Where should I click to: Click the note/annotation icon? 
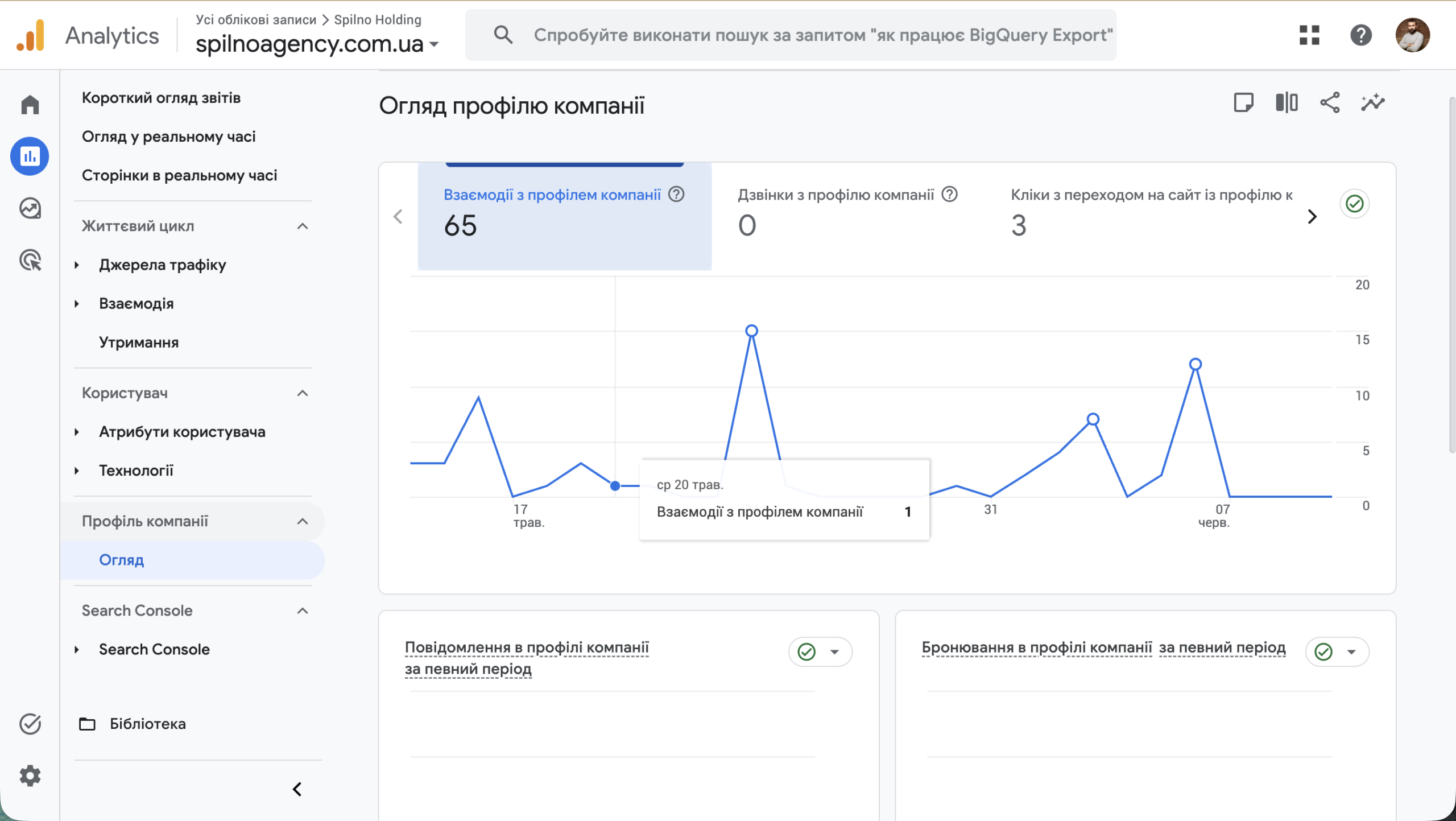pos(1243,102)
